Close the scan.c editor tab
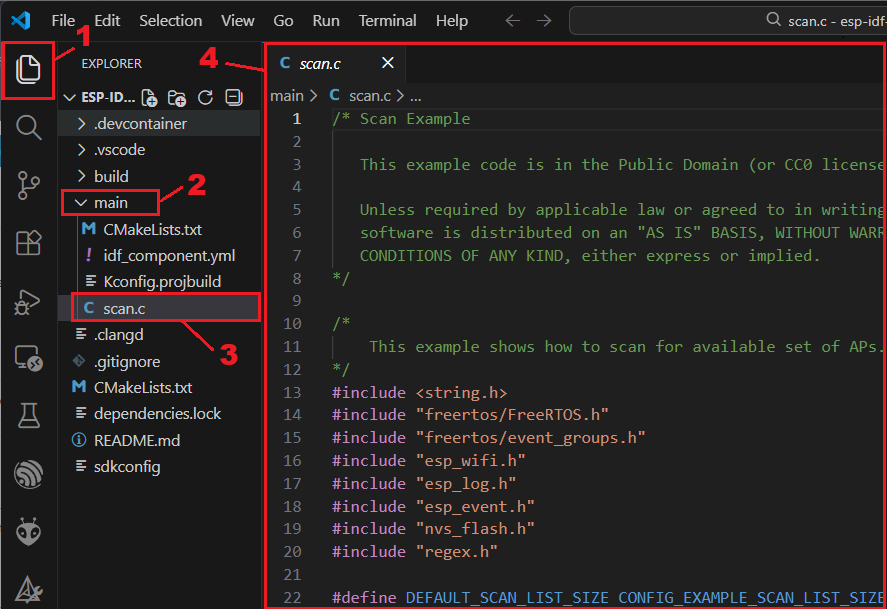Viewport: 887px width, 609px height. 388,63
